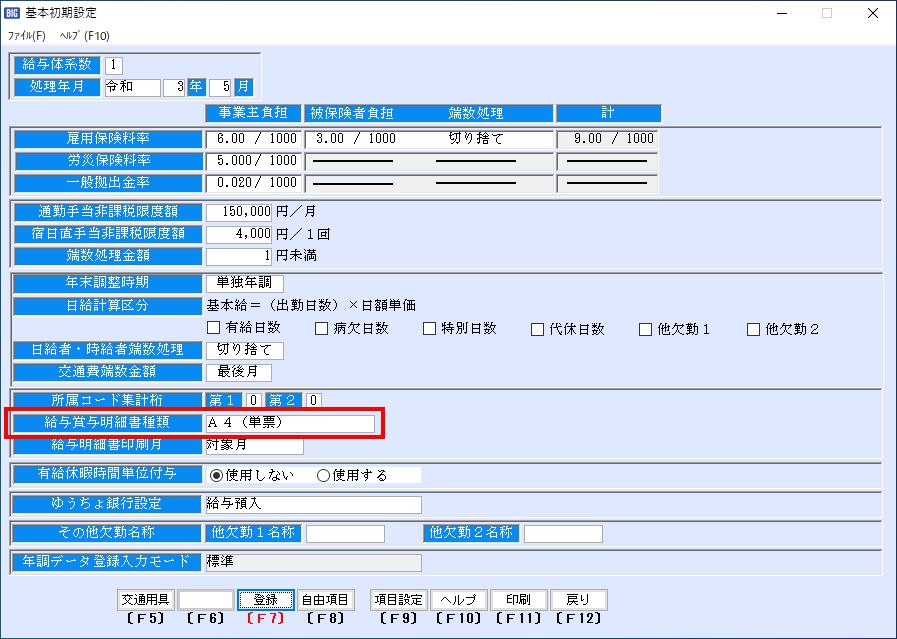Screen dimensions: 897x639
Task: Open the ゆうちょ銀行設定 selection field
Action: tap(312, 504)
